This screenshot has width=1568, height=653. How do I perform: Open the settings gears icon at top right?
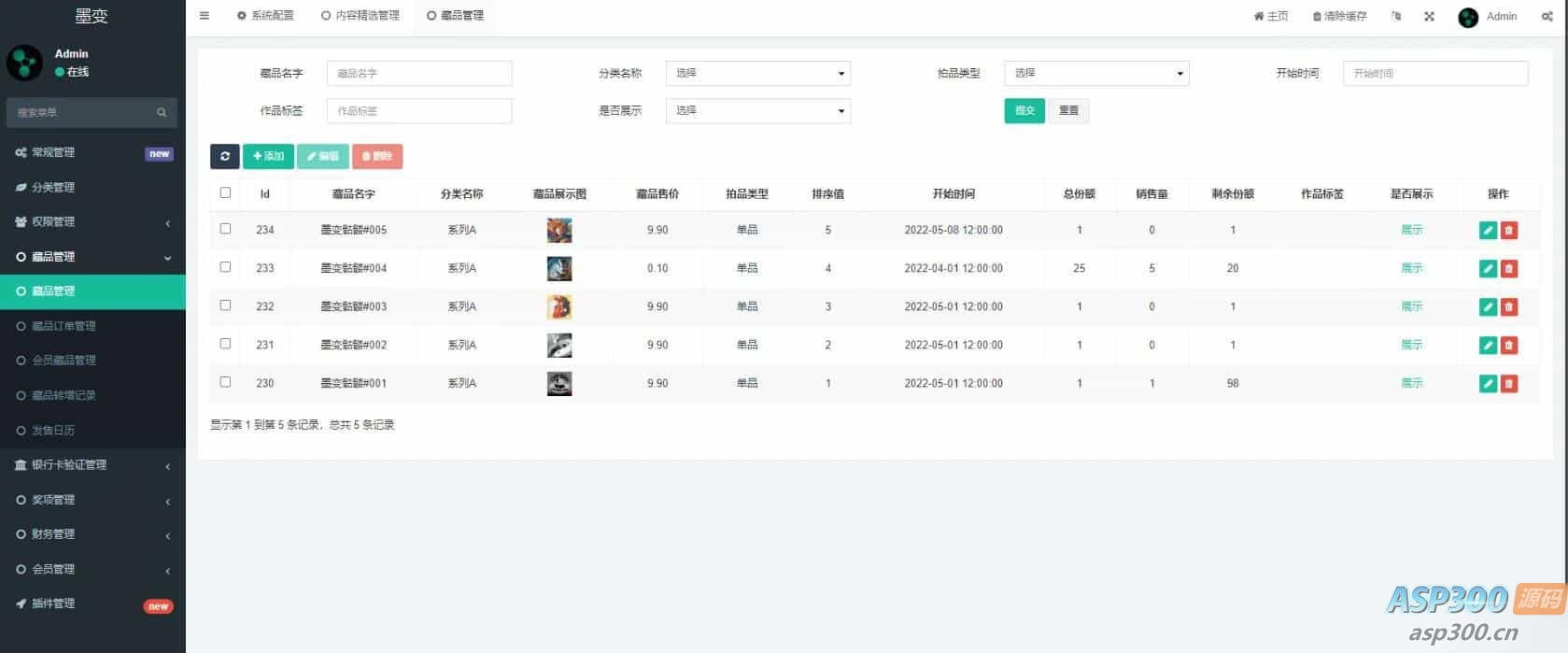click(x=1547, y=16)
